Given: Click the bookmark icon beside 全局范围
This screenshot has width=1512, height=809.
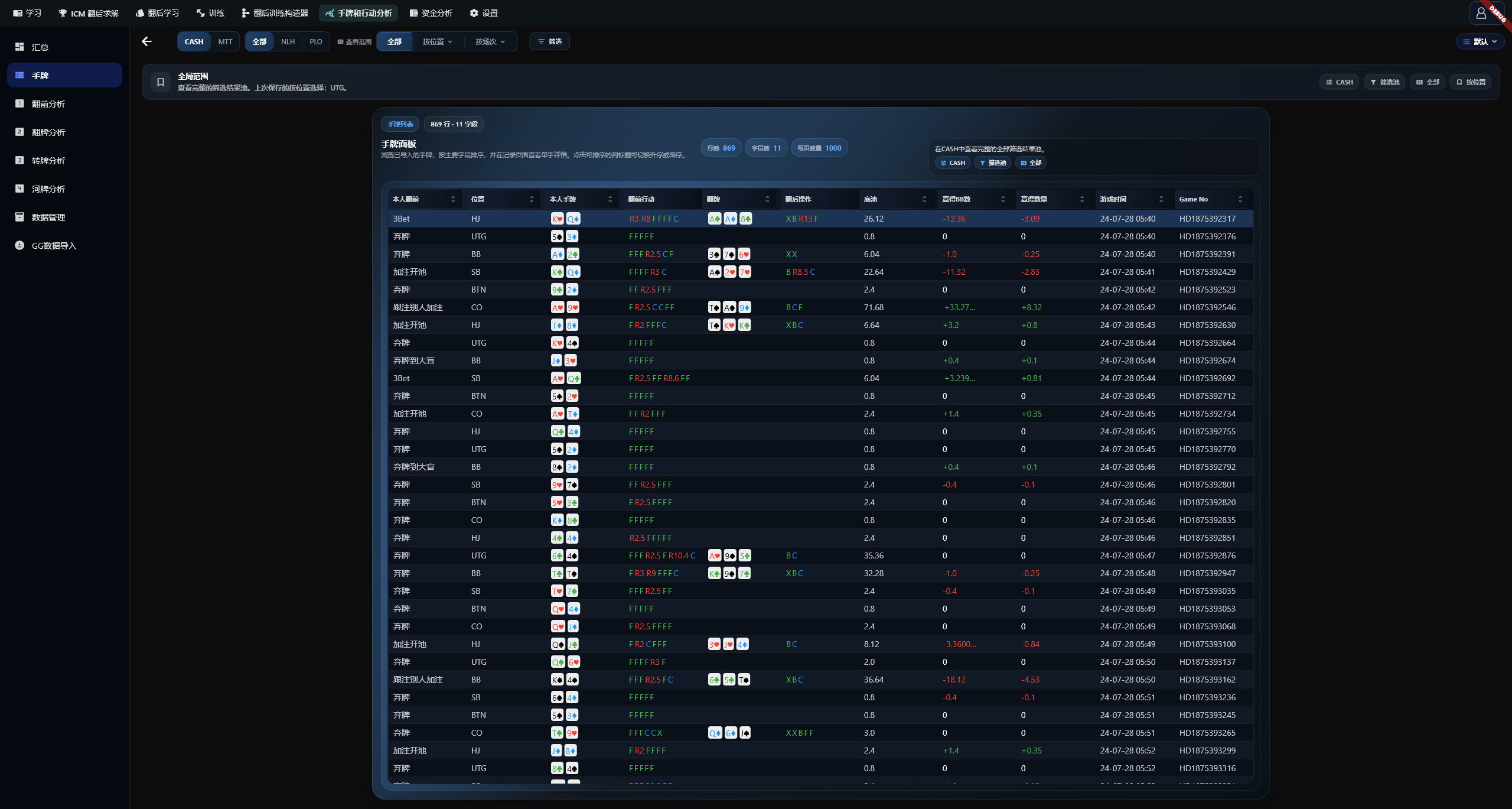Looking at the screenshot, I should tap(161, 82).
